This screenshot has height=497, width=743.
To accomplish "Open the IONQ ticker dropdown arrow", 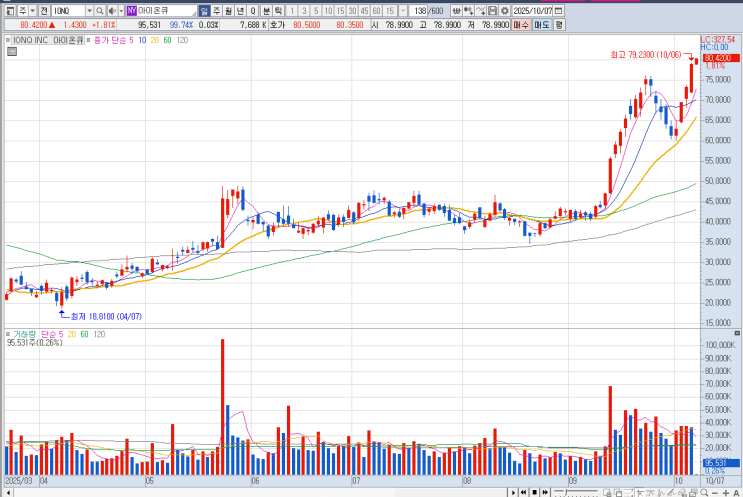I will click(x=89, y=10).
